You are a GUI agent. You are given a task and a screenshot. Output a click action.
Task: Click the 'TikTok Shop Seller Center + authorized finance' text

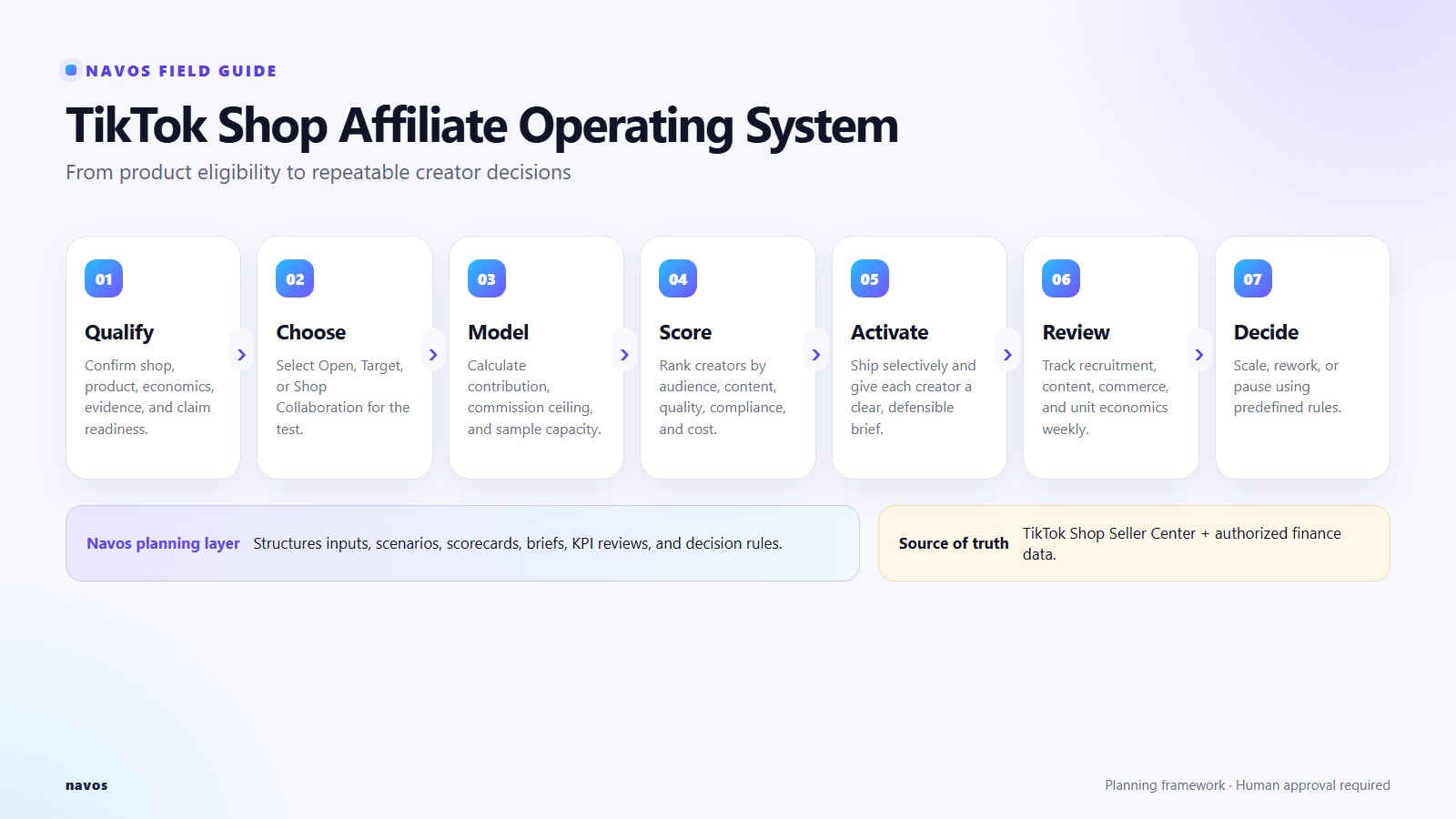[1182, 543]
